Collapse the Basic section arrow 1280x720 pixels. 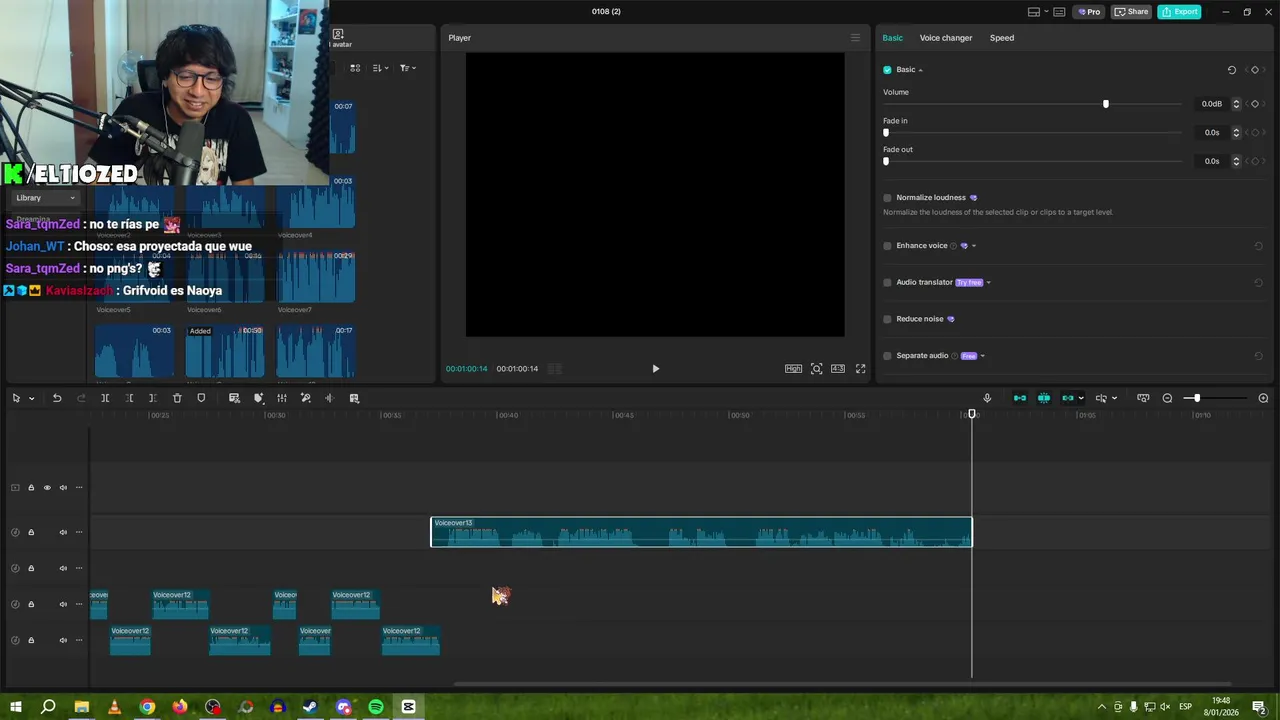pyautogui.click(x=920, y=70)
